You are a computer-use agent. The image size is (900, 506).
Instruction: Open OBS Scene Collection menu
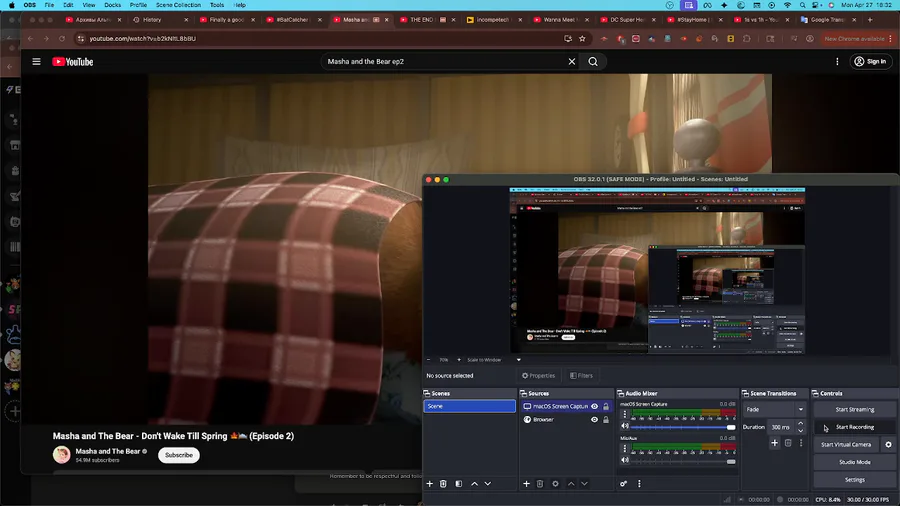(179, 5)
